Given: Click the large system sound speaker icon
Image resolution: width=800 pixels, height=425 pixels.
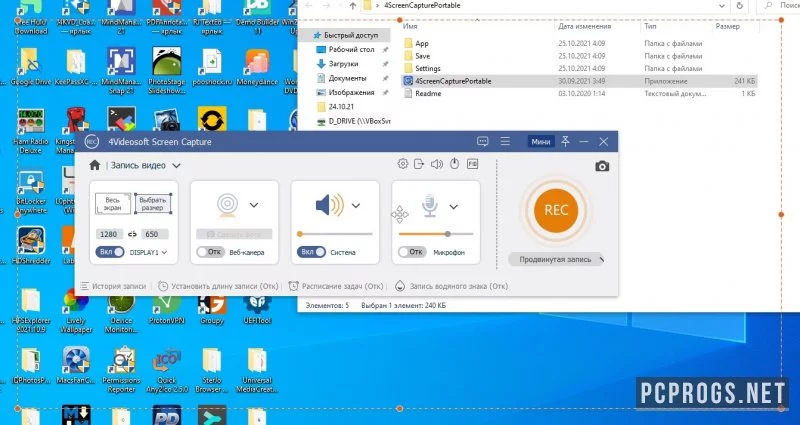Looking at the screenshot, I should click(x=330, y=205).
